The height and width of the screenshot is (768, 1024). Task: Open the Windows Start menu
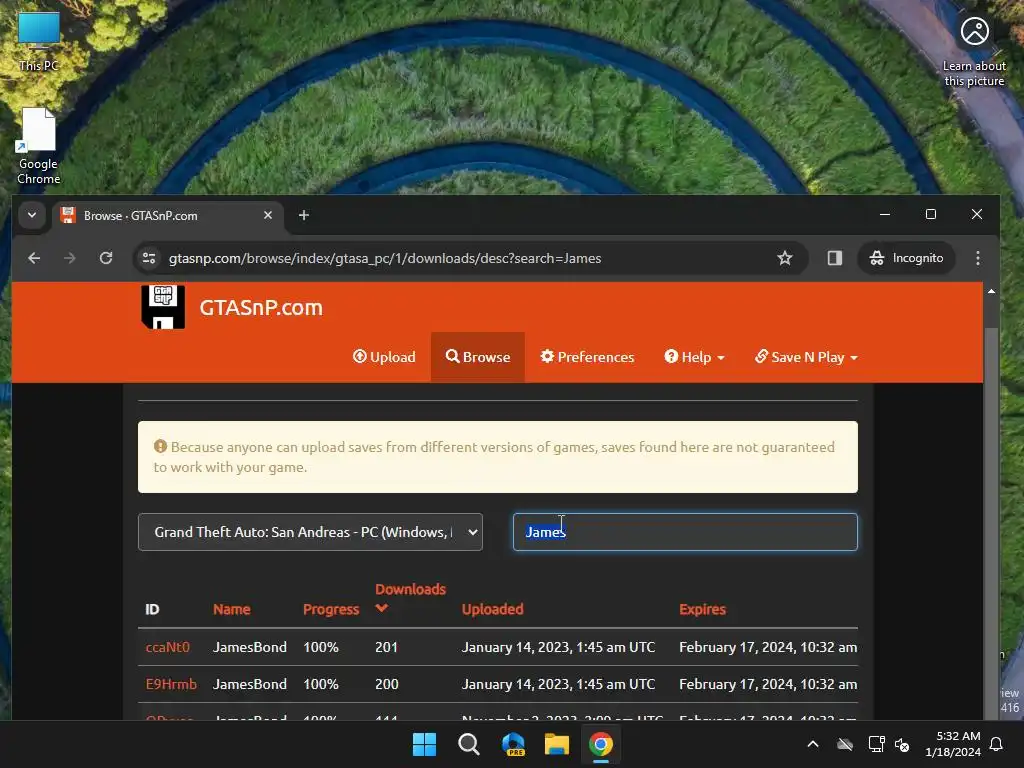pyautogui.click(x=424, y=744)
